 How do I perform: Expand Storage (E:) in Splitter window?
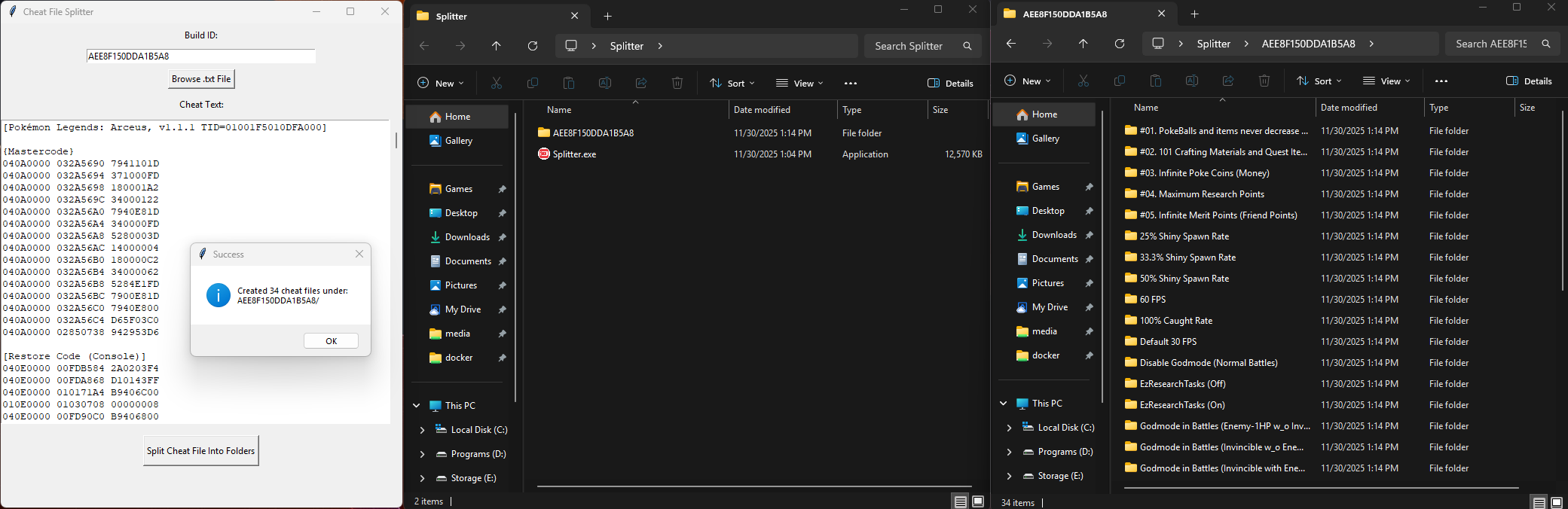coord(423,478)
